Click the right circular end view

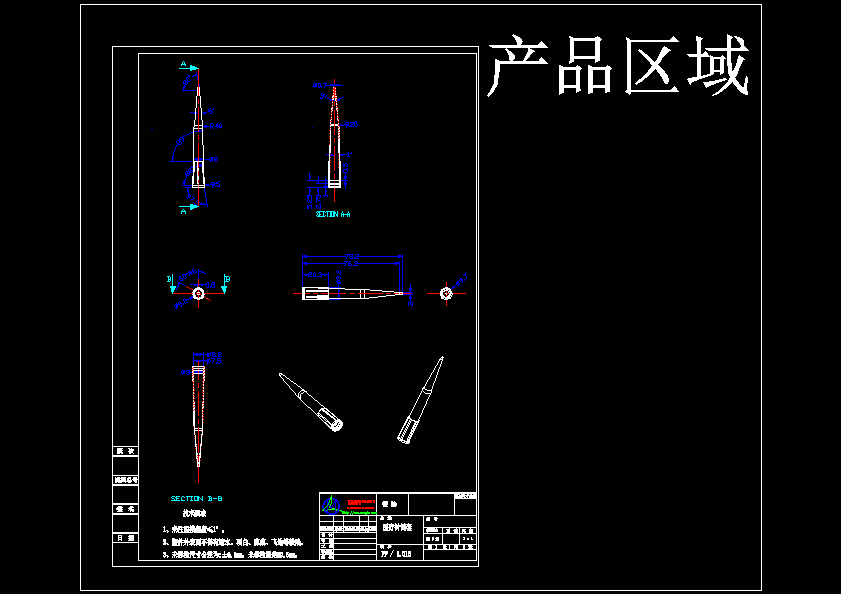click(445, 292)
